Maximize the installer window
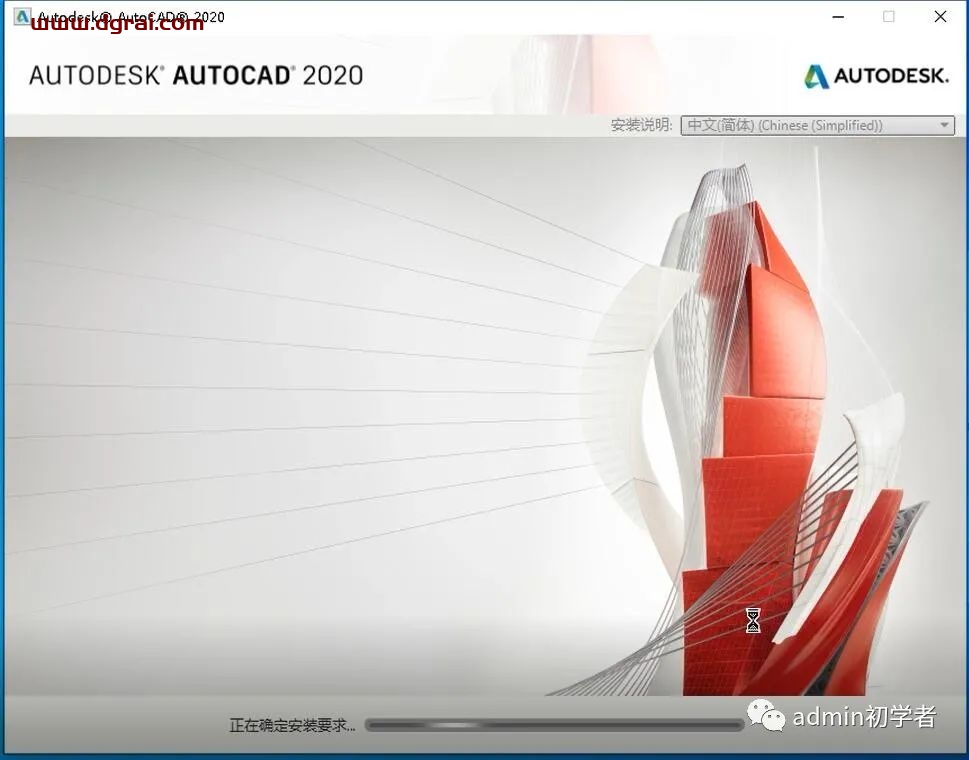 (888, 17)
